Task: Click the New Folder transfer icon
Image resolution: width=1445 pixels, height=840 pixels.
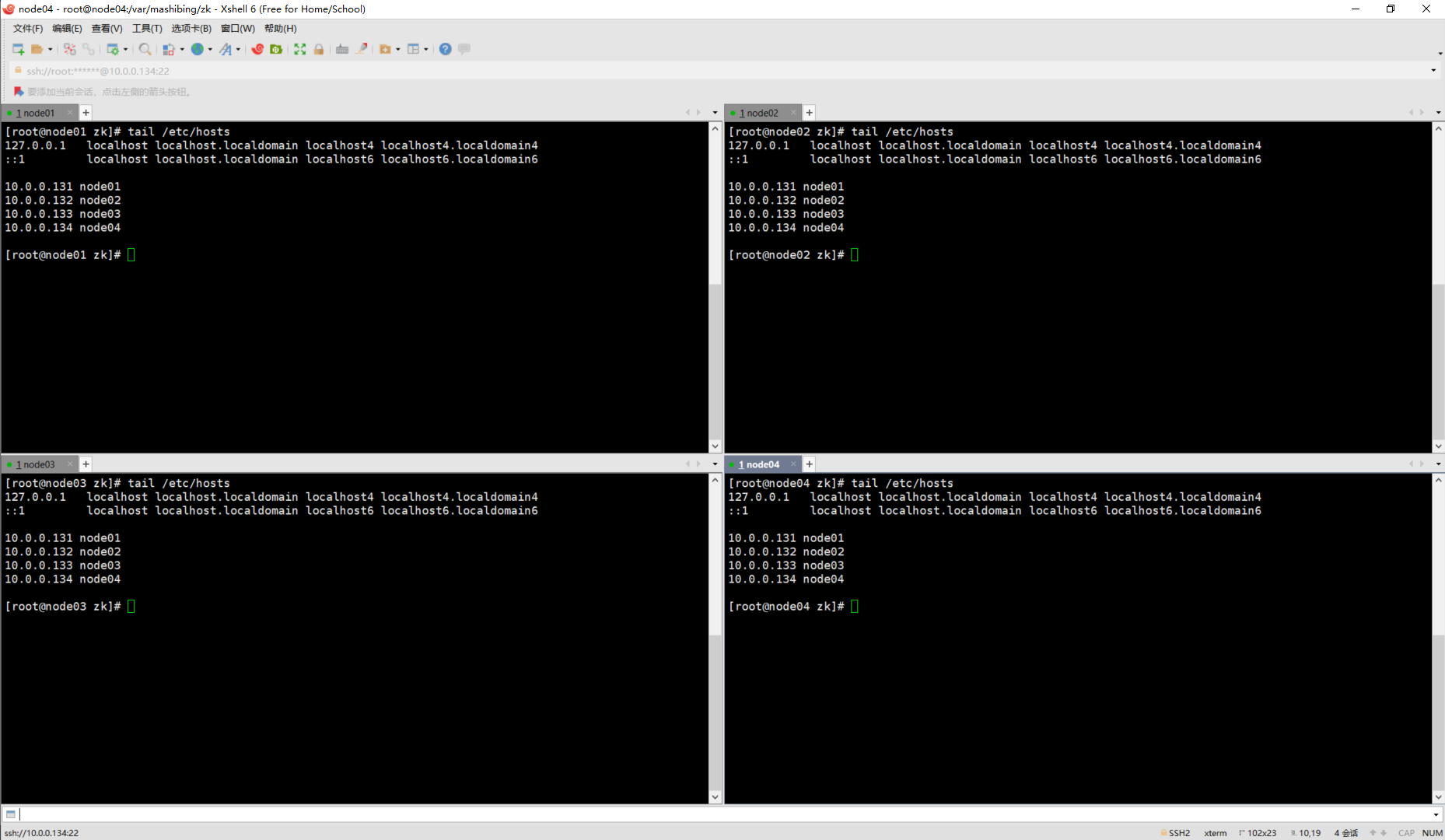Action: [x=385, y=49]
